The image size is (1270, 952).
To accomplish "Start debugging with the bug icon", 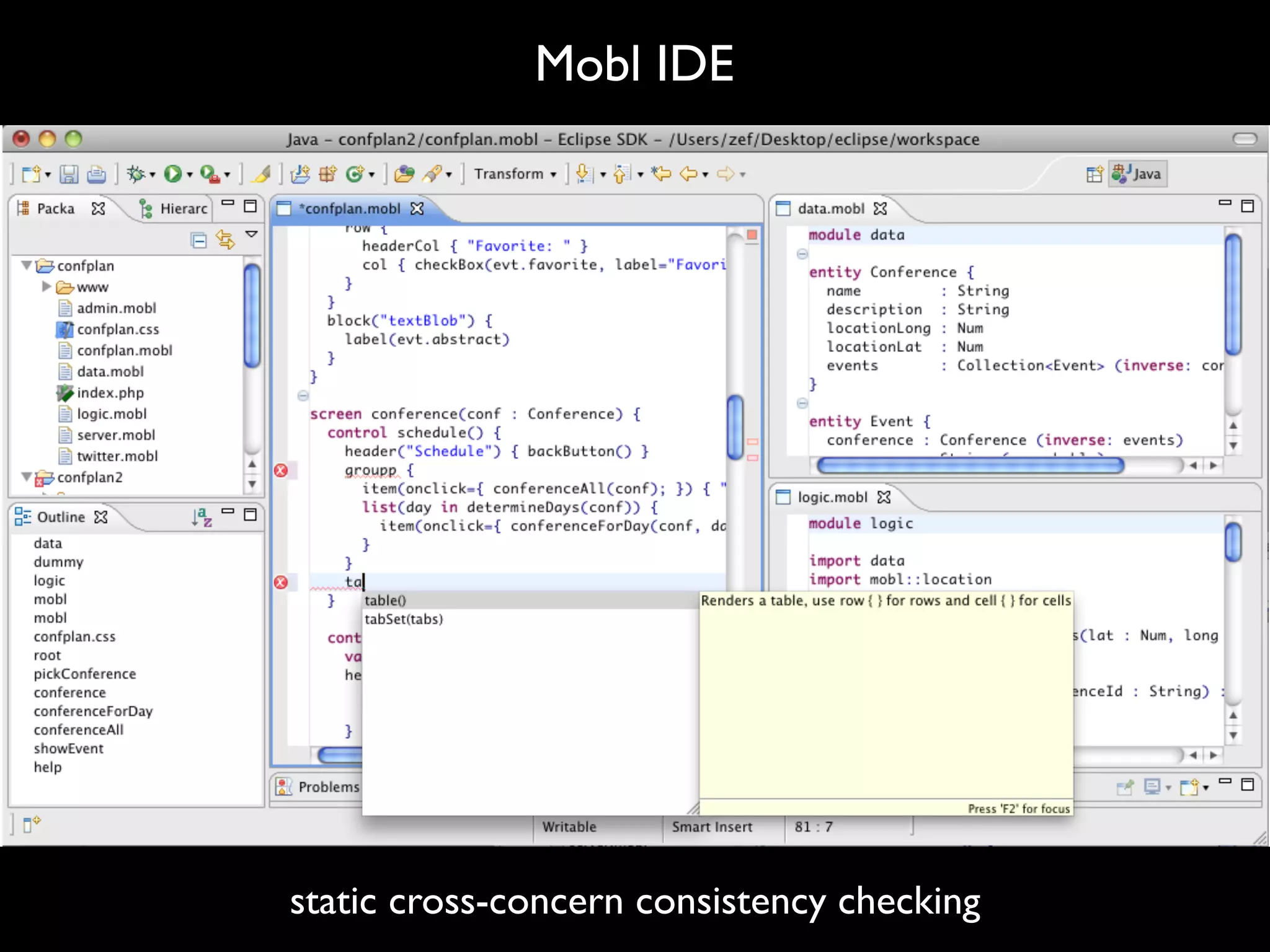I will [x=136, y=174].
